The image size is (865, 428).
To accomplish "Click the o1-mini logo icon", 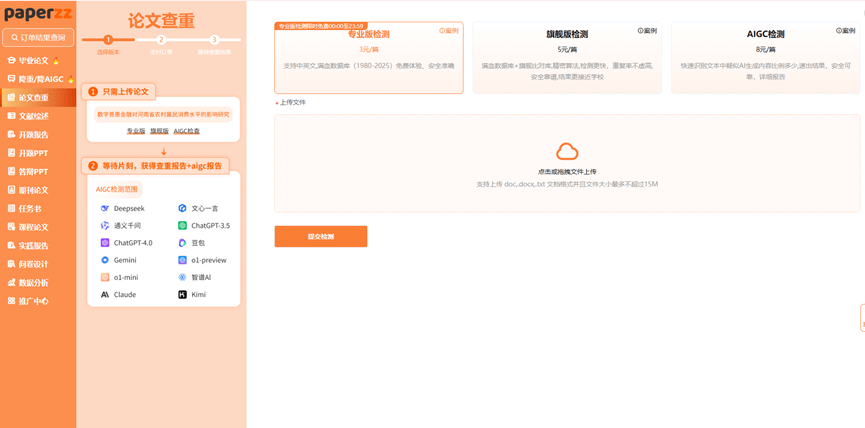I will tap(105, 277).
